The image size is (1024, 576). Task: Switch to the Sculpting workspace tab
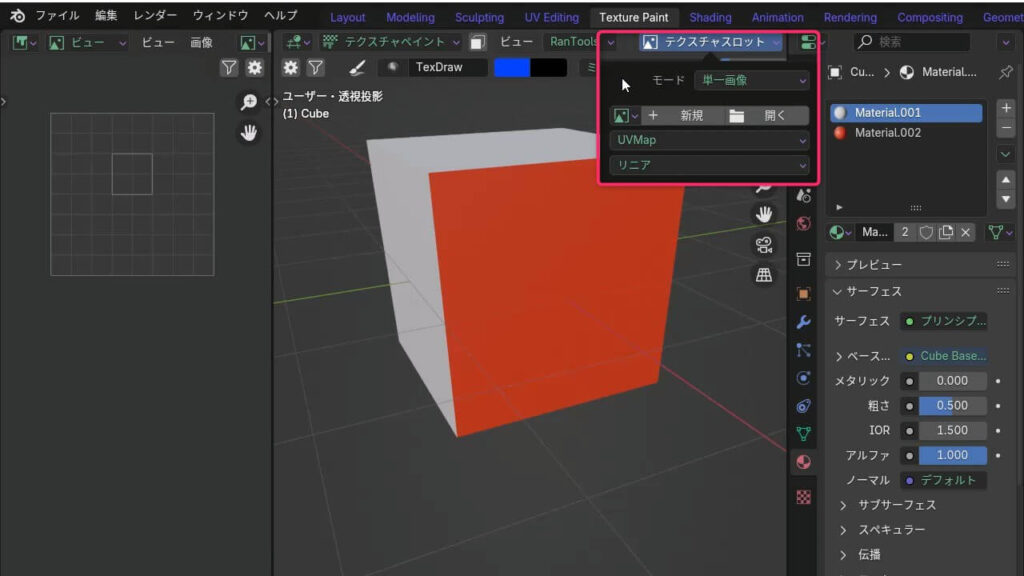[479, 18]
